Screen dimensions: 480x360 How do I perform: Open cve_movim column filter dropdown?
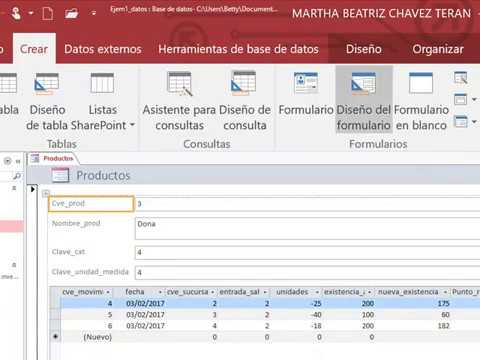pos(108,292)
